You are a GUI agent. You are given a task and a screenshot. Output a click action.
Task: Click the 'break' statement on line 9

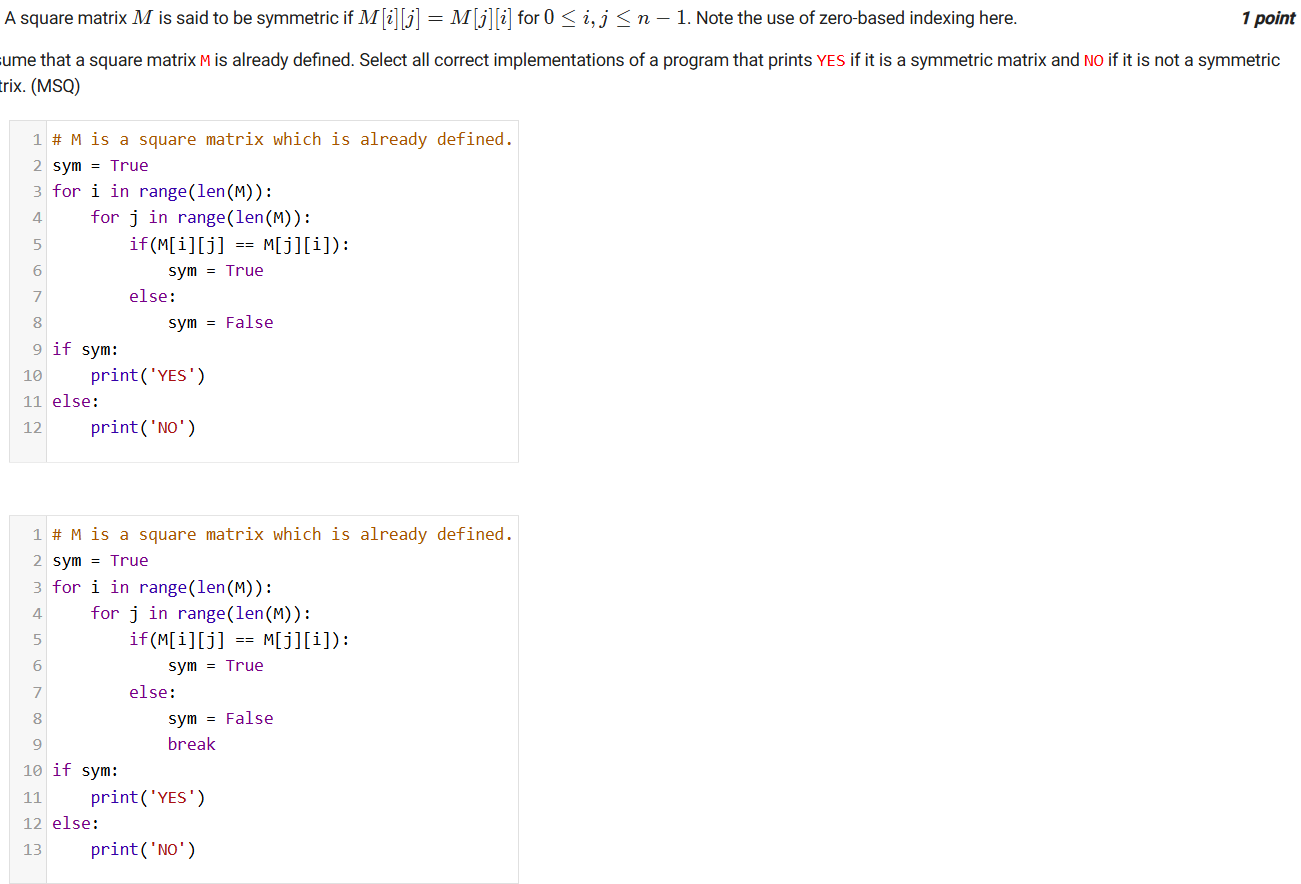(191, 744)
